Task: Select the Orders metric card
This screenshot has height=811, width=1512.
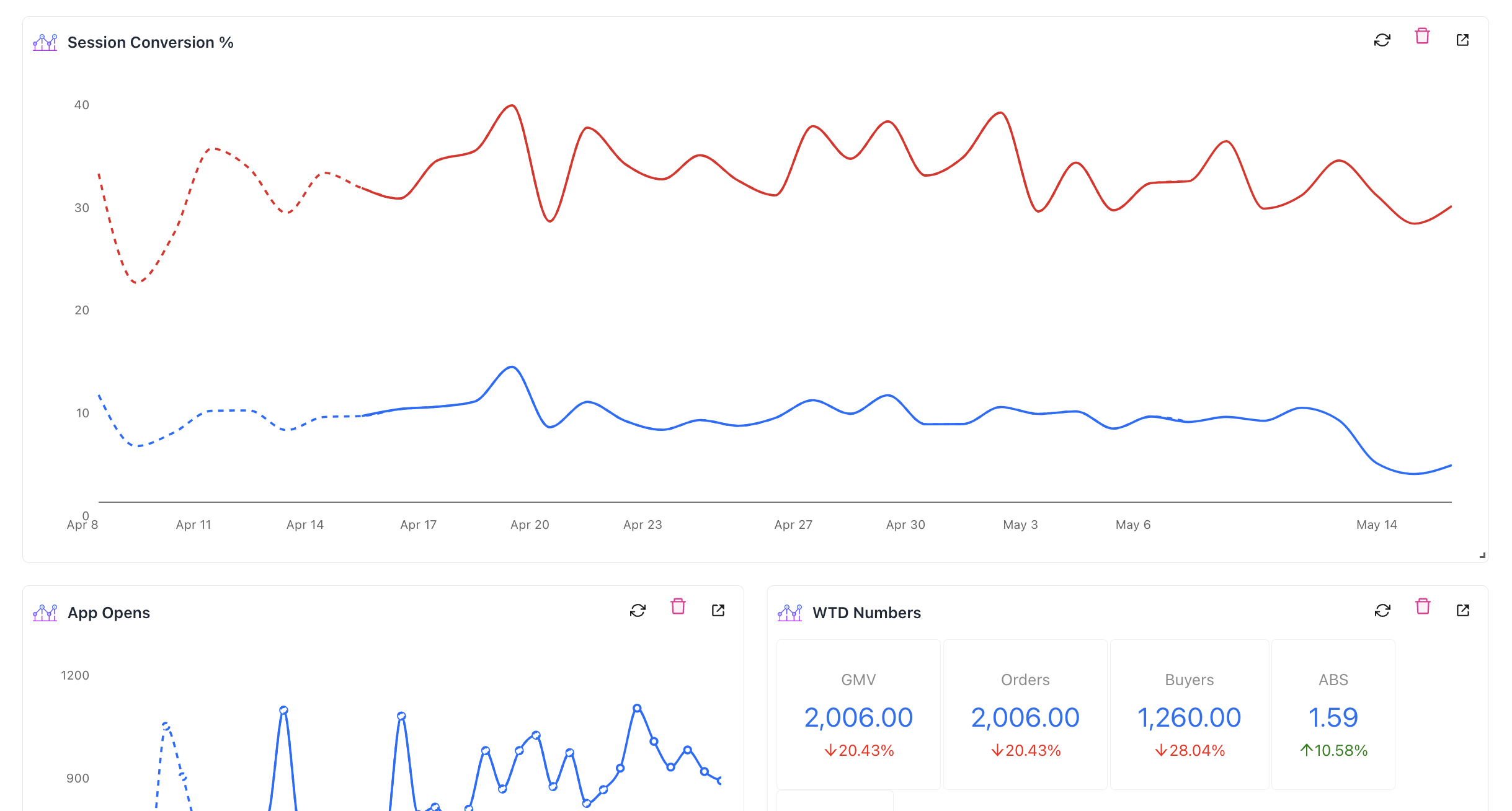Action: tap(1025, 714)
